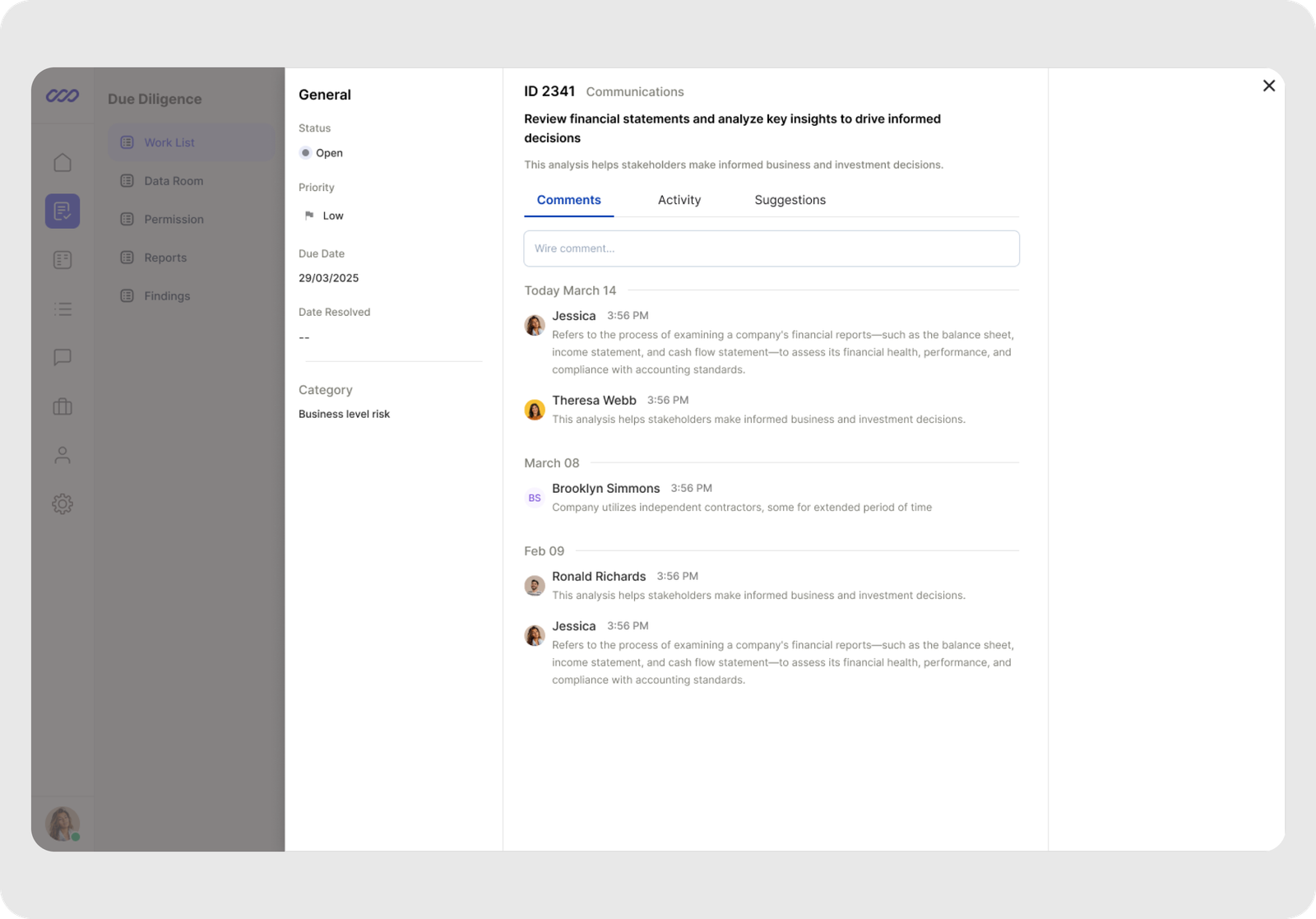Switch to the Activity tab

click(x=679, y=200)
